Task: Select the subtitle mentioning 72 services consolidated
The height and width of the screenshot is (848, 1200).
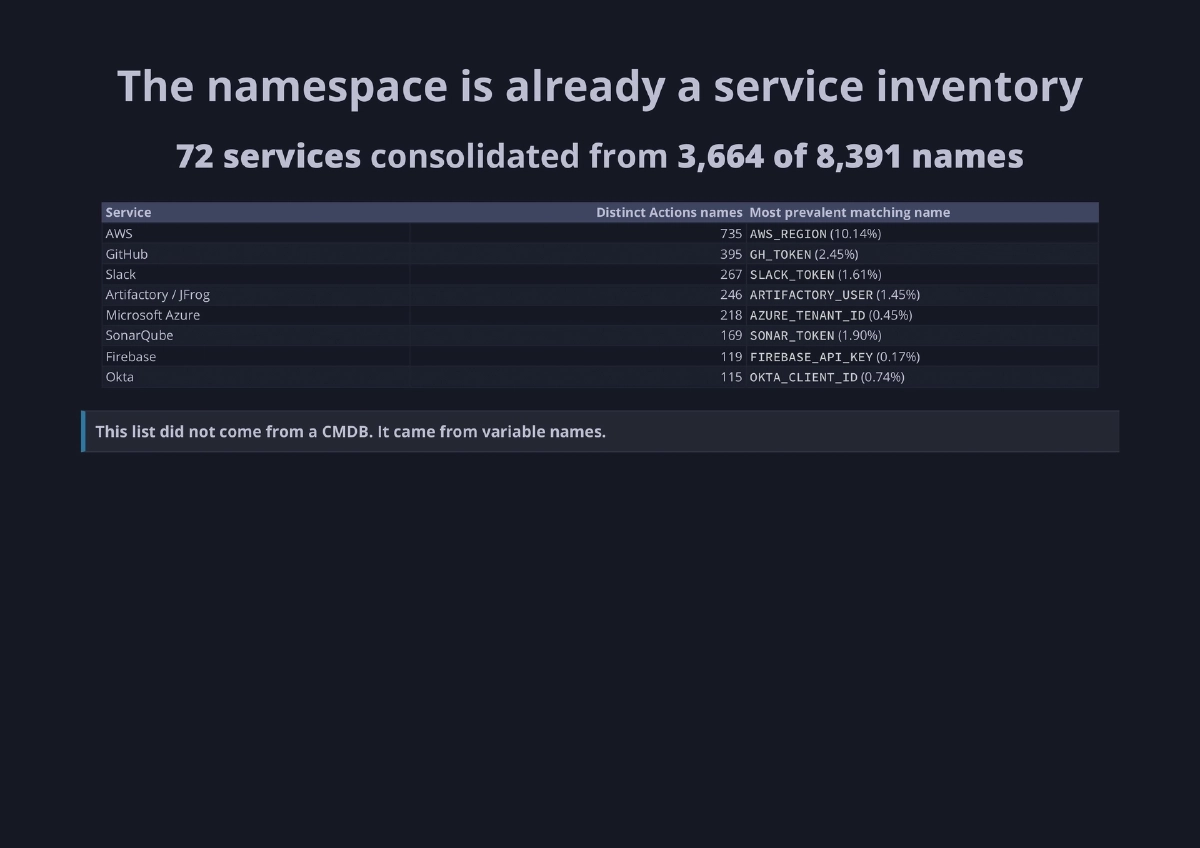Action: (x=600, y=156)
